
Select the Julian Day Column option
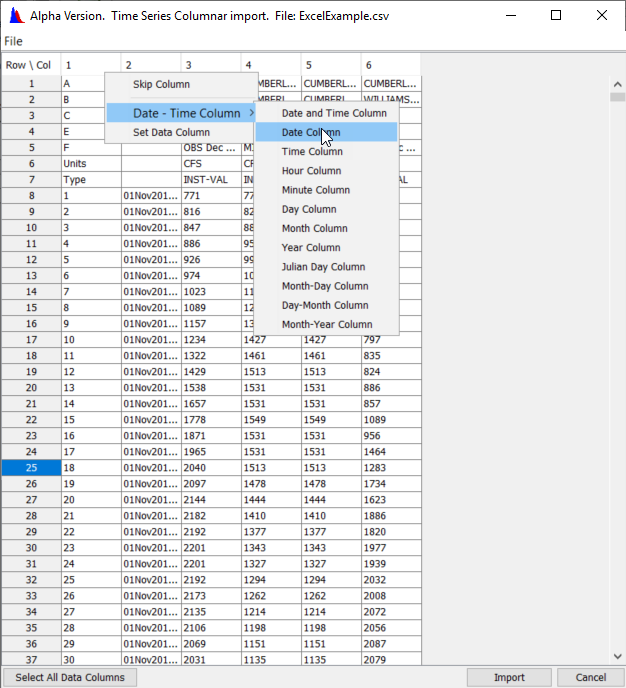click(323, 267)
